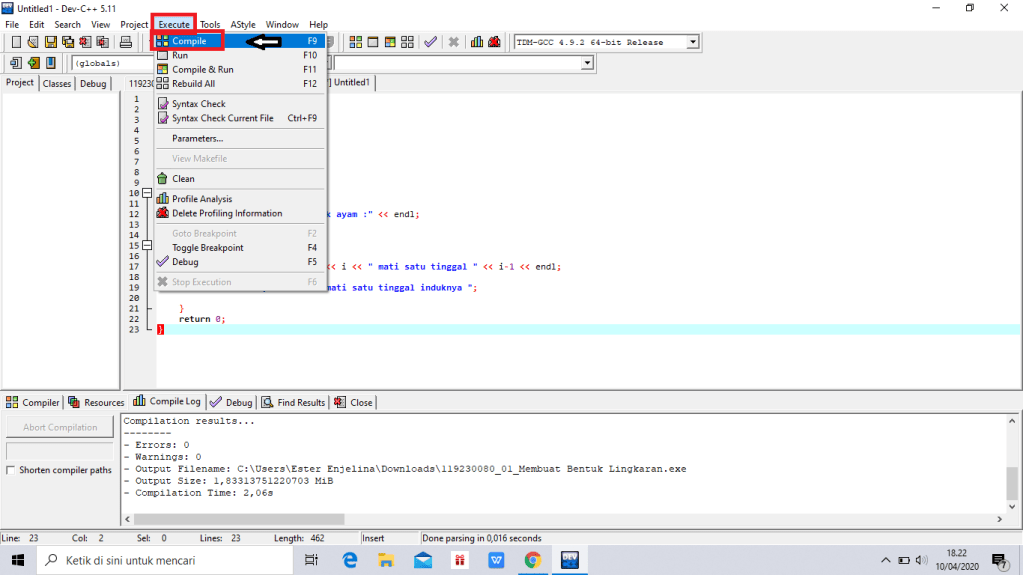Enable the Shorten compiler paths checkbox
This screenshot has width=1023, height=575.
coord(11,470)
